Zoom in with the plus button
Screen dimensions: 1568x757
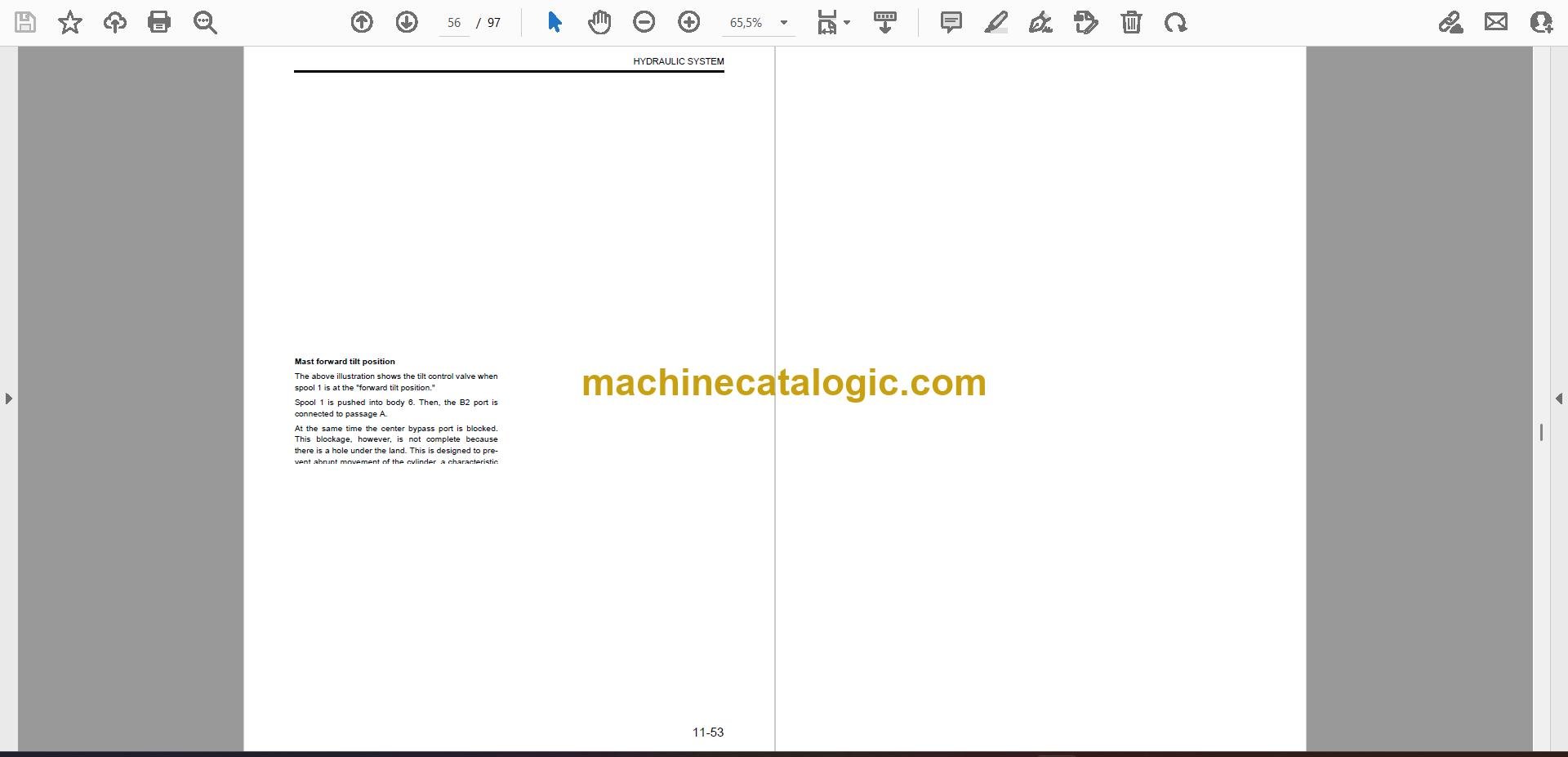pos(689,22)
